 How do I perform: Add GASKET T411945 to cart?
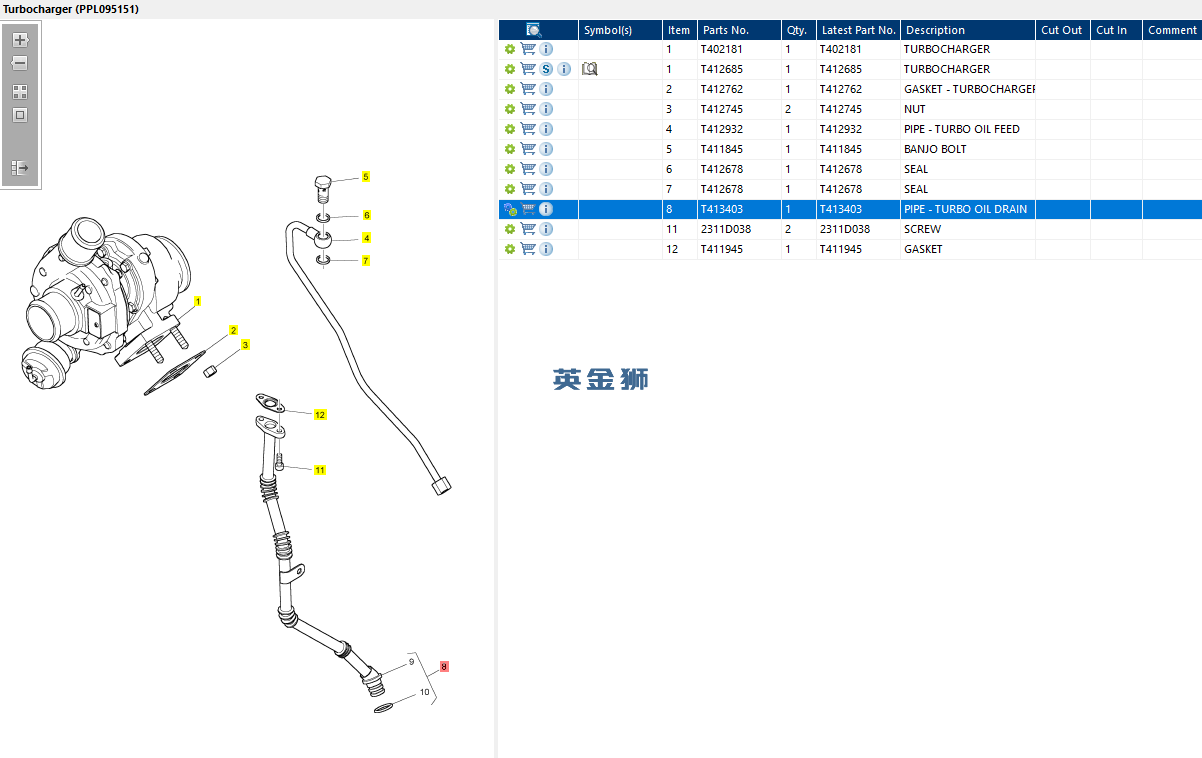pyautogui.click(x=528, y=249)
